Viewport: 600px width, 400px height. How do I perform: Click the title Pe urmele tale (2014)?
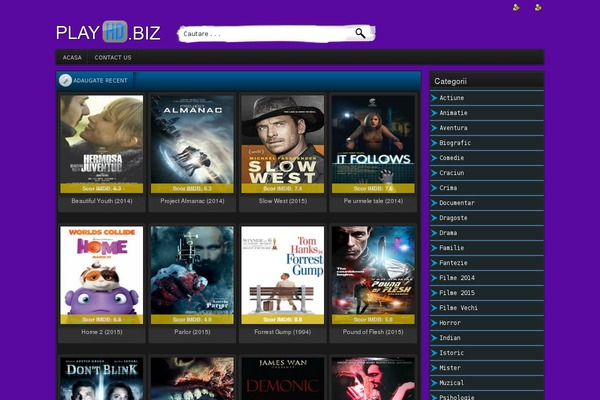click(x=373, y=201)
